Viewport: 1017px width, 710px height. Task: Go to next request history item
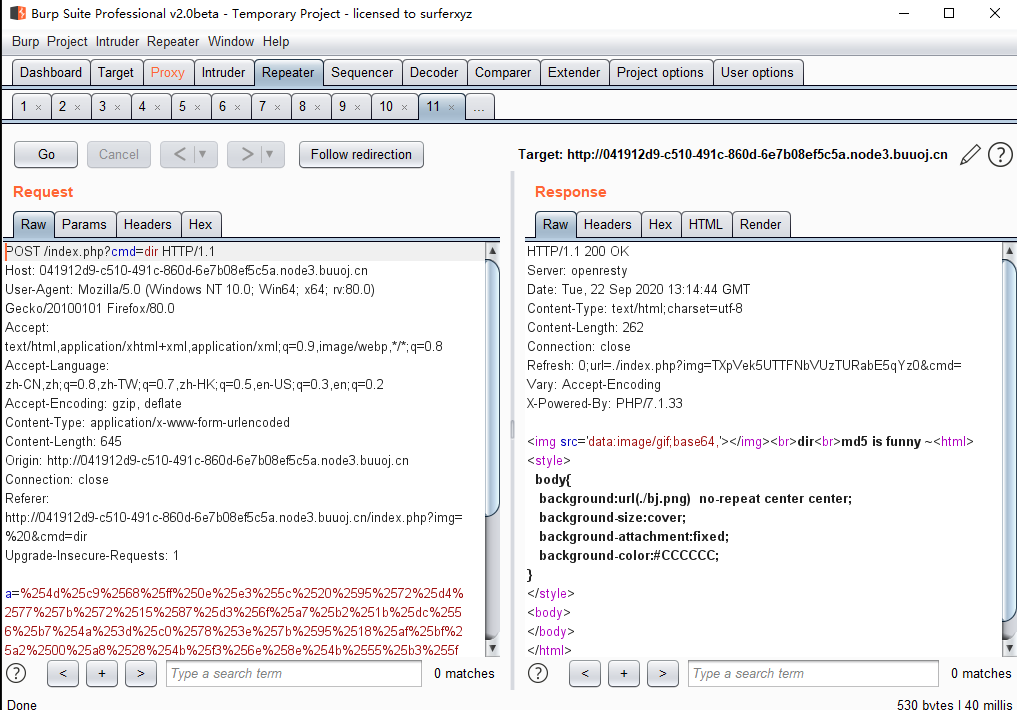pyautogui.click(x=246, y=154)
